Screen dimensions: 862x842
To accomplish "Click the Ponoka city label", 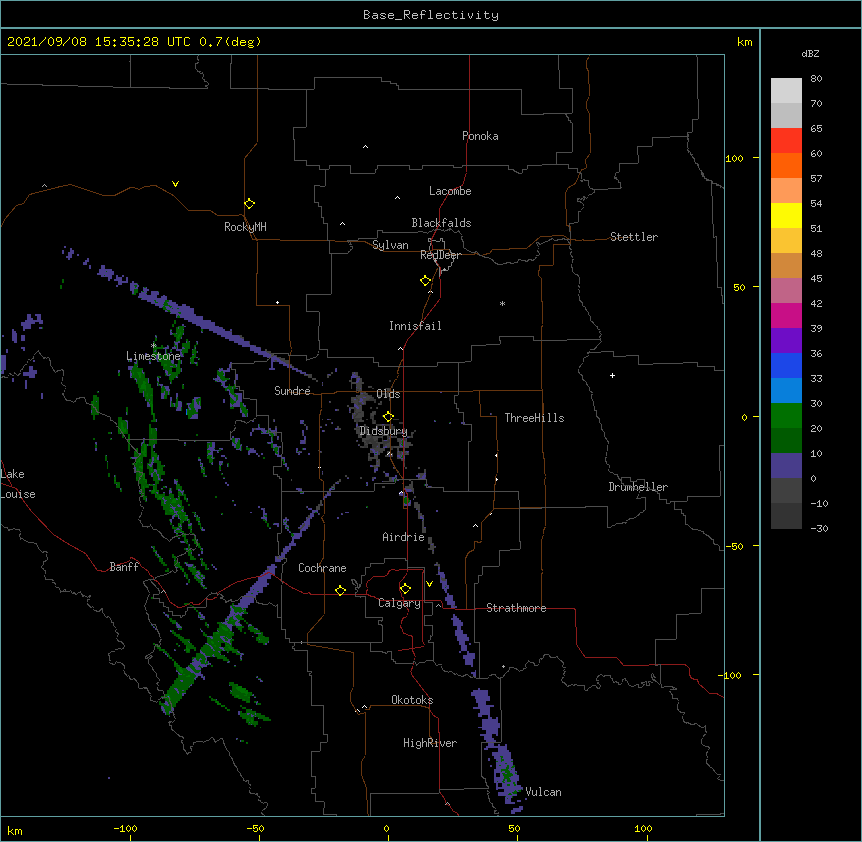I will pos(480,136).
